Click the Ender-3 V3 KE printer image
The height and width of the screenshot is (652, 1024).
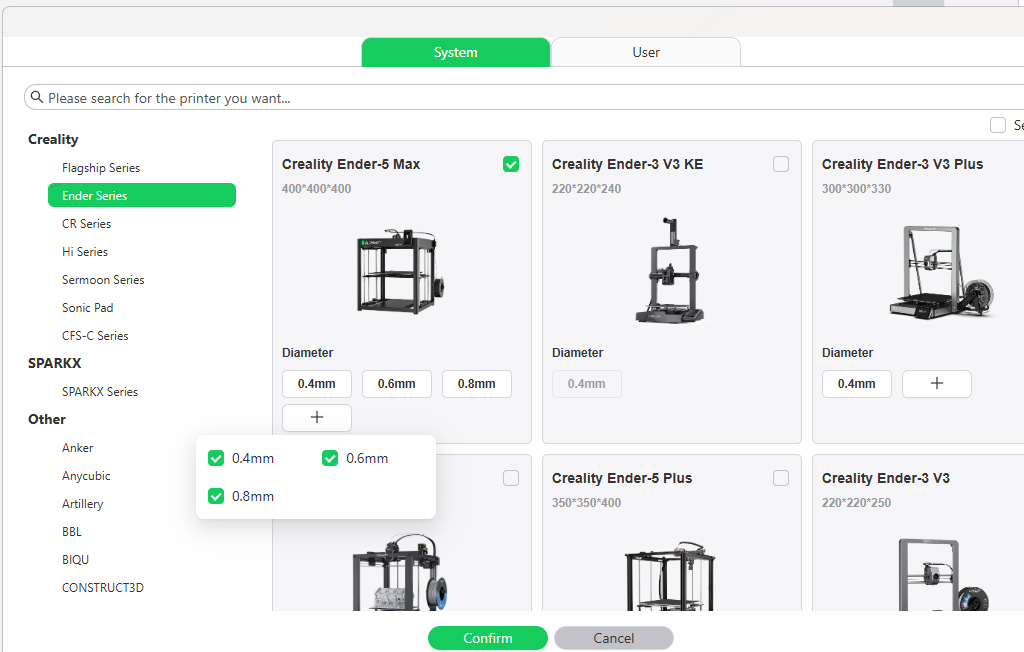670,270
